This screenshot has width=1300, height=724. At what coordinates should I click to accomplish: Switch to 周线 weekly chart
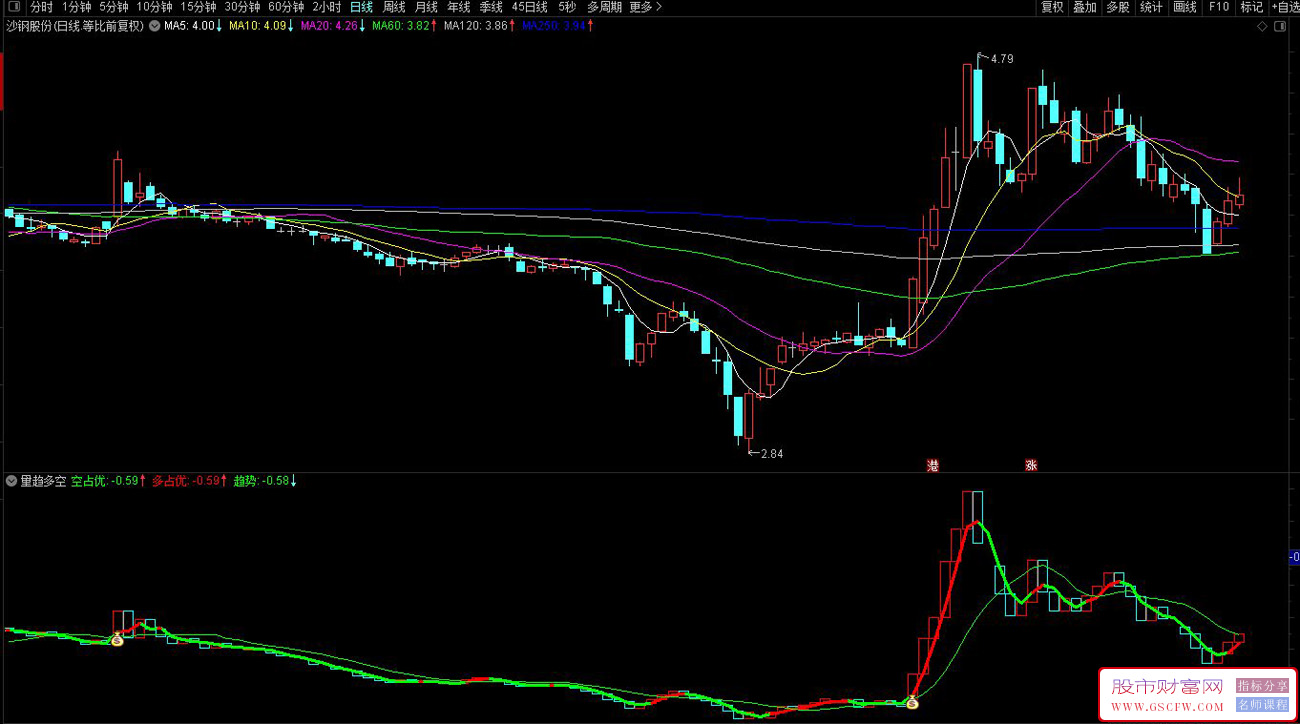tap(394, 7)
